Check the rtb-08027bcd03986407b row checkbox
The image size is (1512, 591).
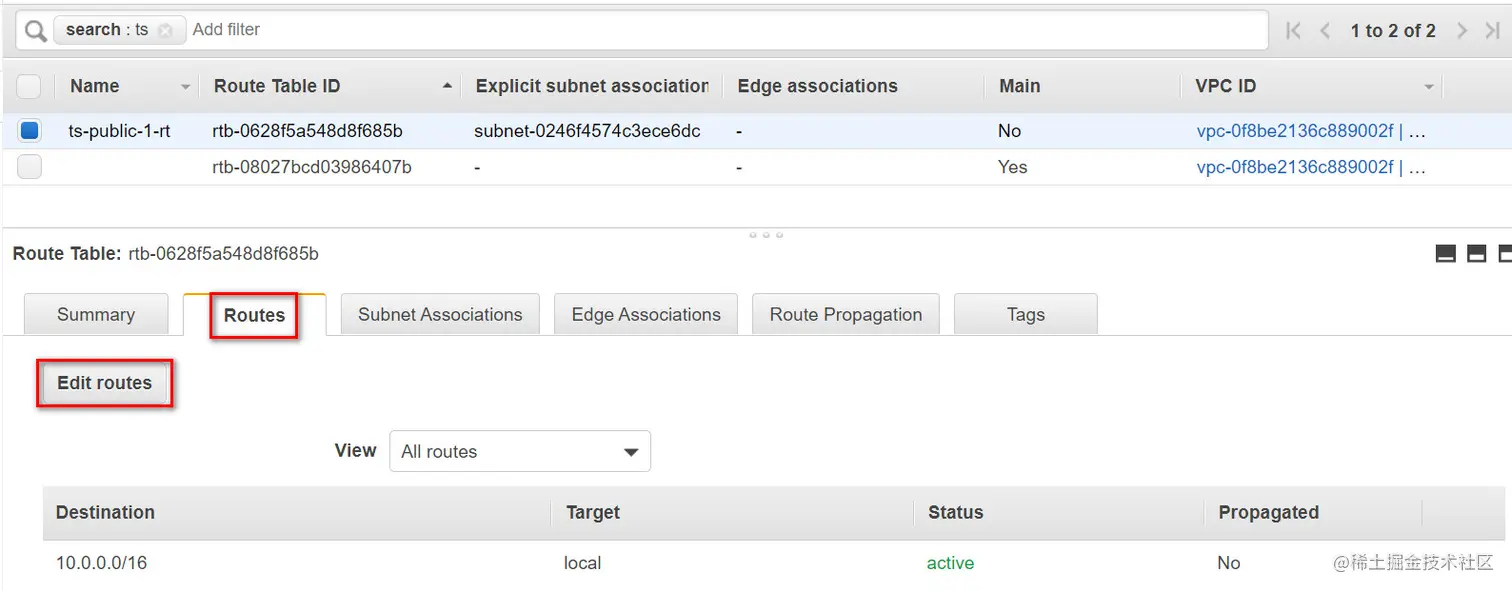click(29, 167)
